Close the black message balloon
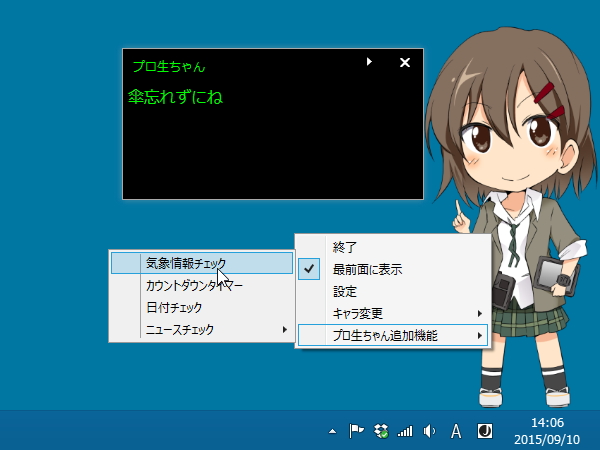 (405, 62)
